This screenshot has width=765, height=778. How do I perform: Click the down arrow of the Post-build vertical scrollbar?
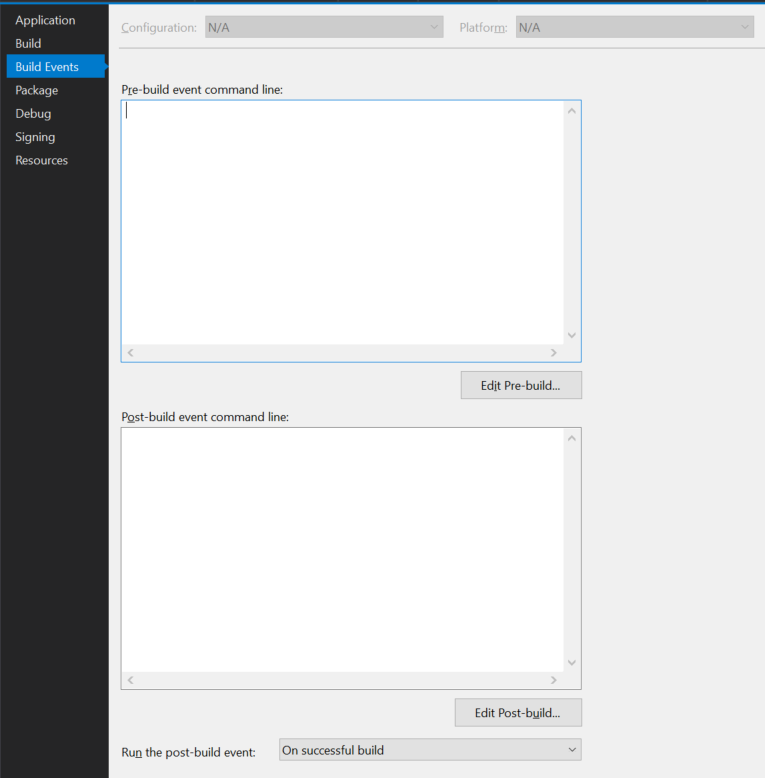[572, 663]
